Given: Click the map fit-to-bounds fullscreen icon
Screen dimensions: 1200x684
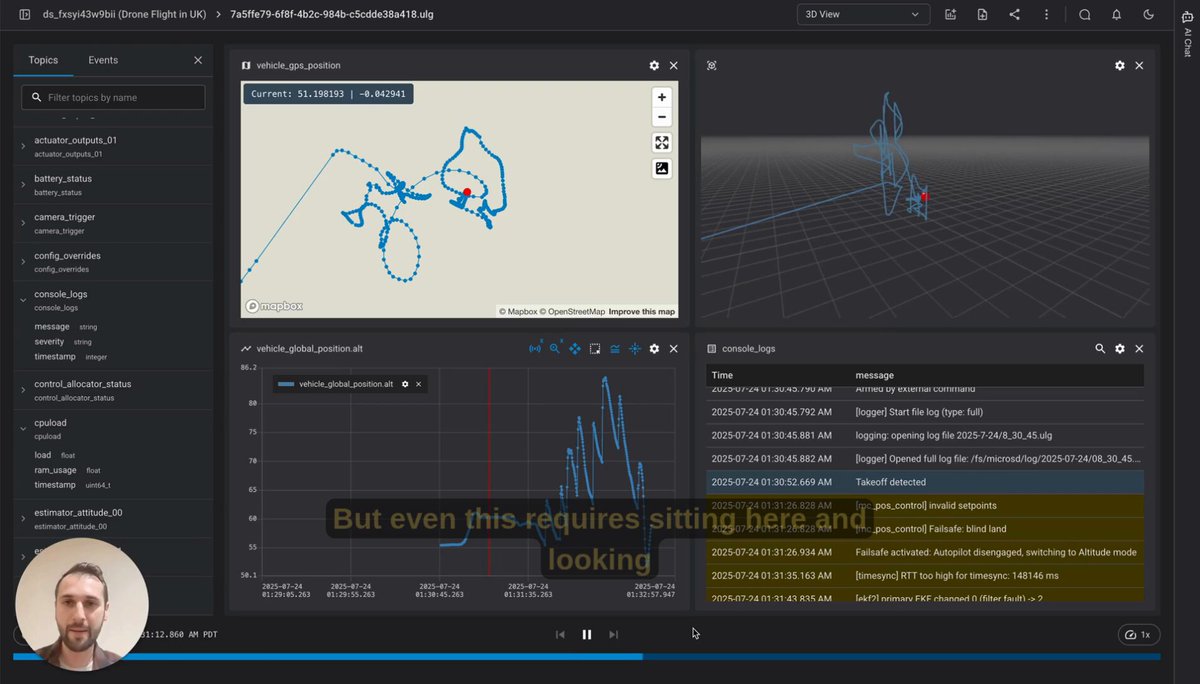Looking at the screenshot, I should 662,142.
